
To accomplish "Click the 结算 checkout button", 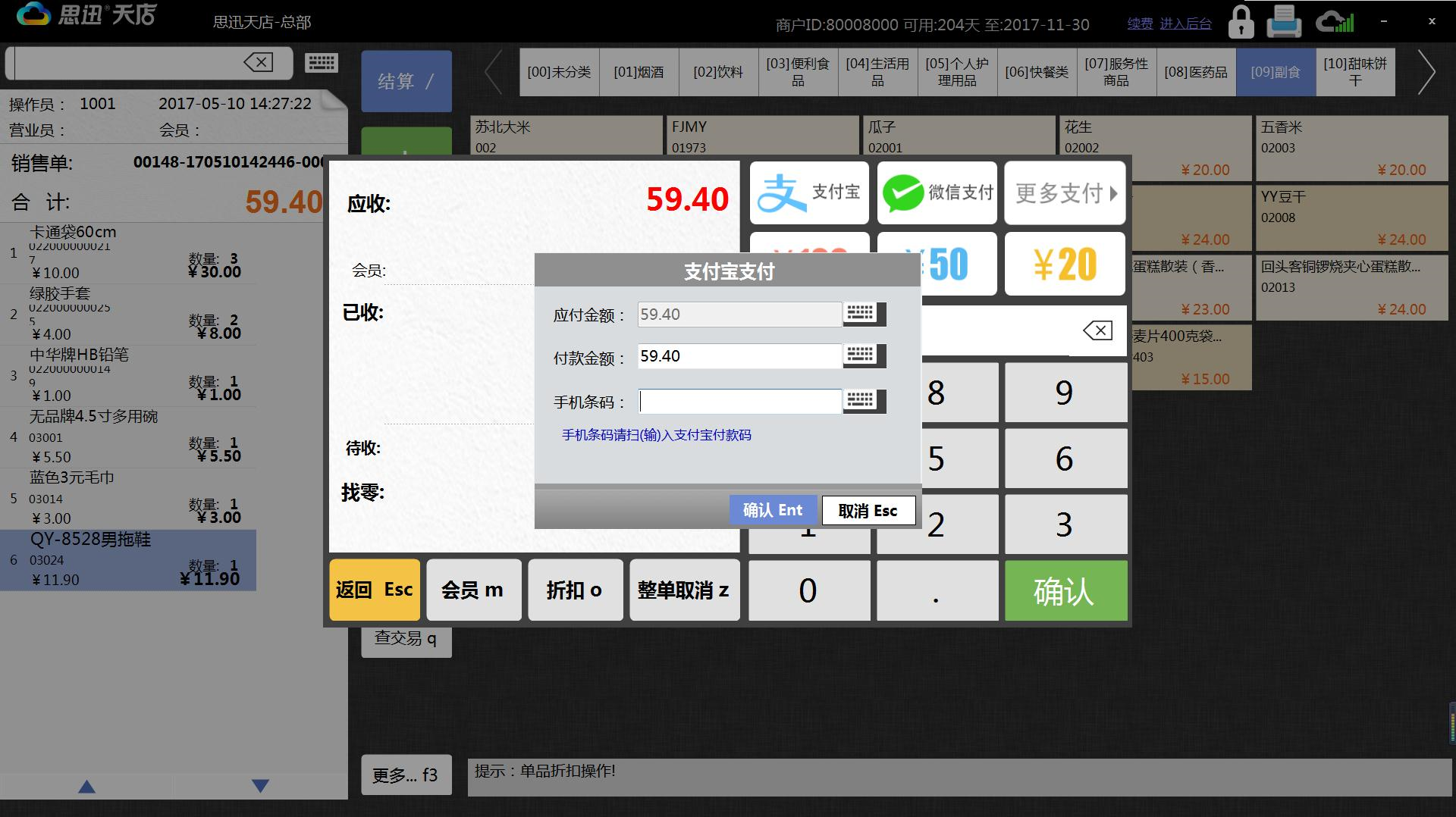I will point(406,81).
